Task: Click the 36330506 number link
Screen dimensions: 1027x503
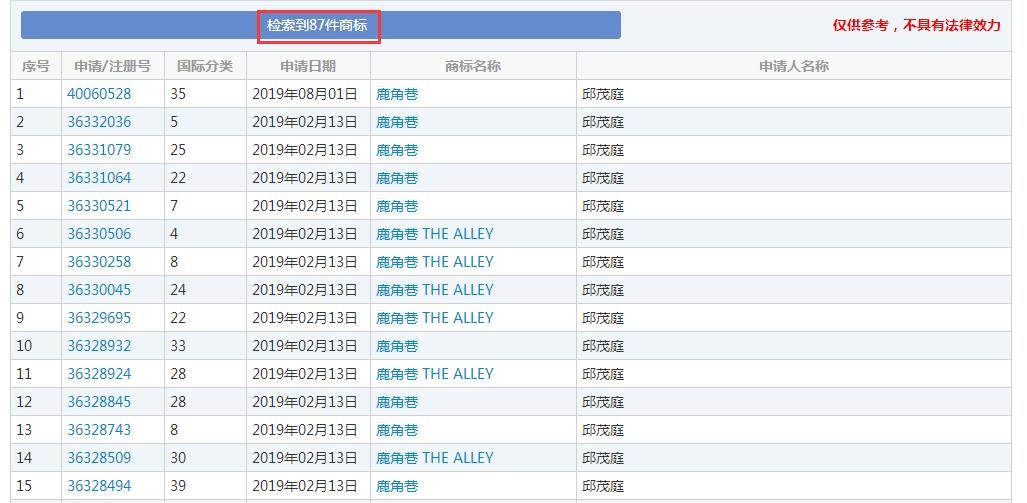Action: 99,234
